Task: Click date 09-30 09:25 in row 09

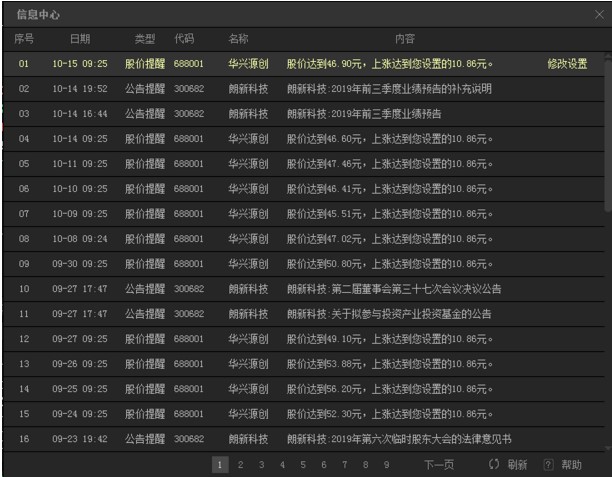Action: (x=80, y=263)
